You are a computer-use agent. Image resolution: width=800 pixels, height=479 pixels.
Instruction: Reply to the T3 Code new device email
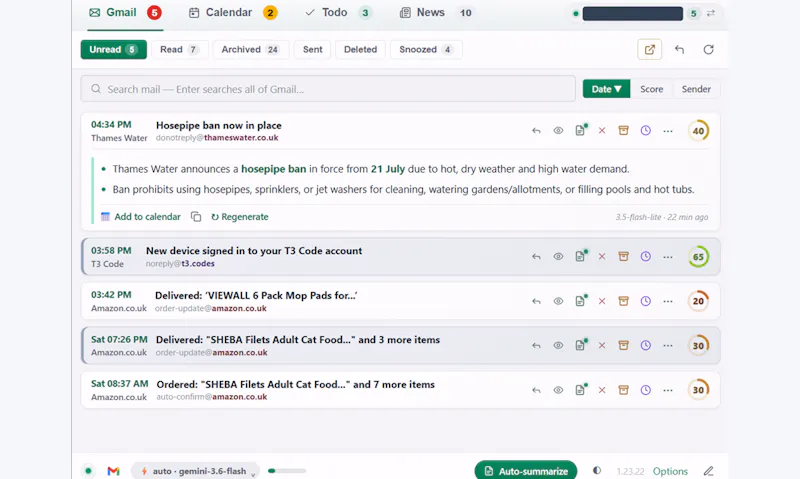coord(536,257)
